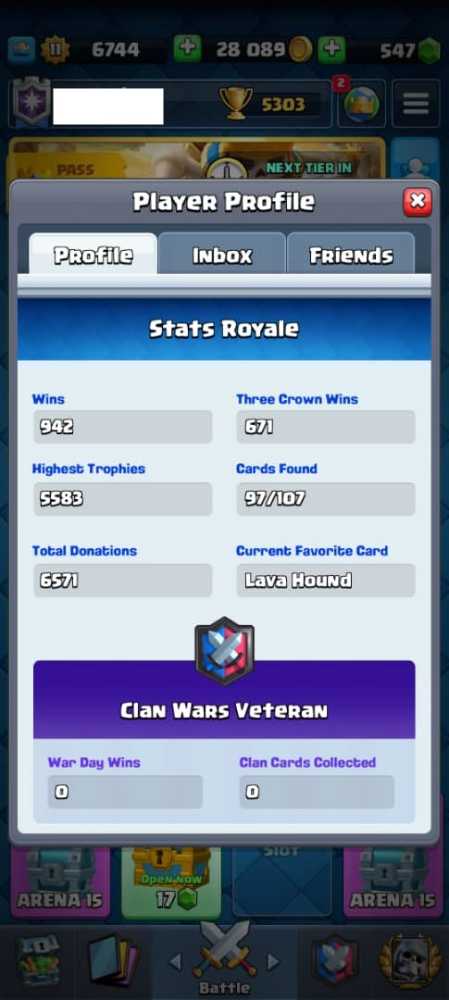Tap the green plus next to gold

click(x=187, y=49)
